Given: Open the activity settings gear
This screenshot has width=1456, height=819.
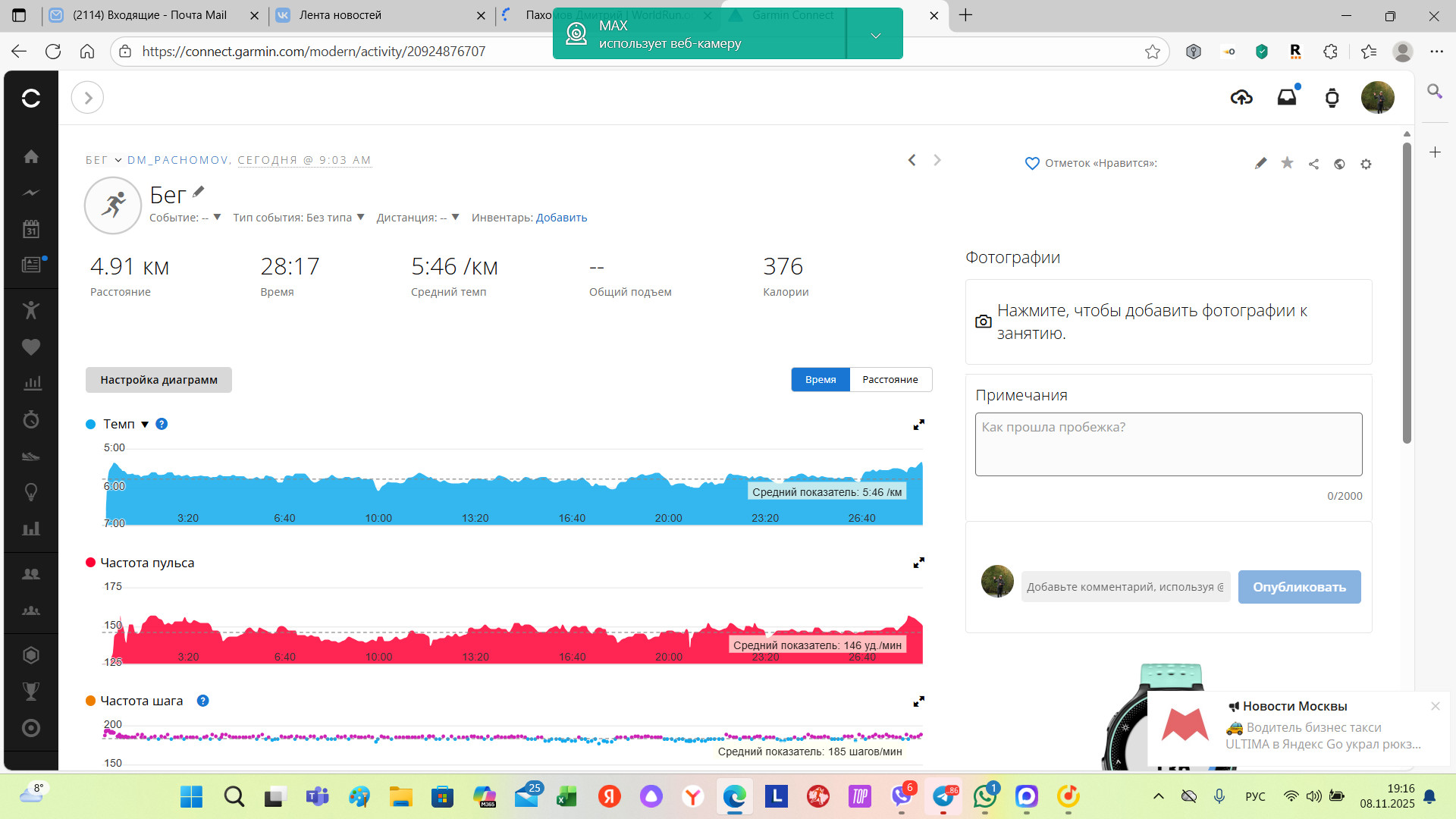Looking at the screenshot, I should tap(1366, 164).
